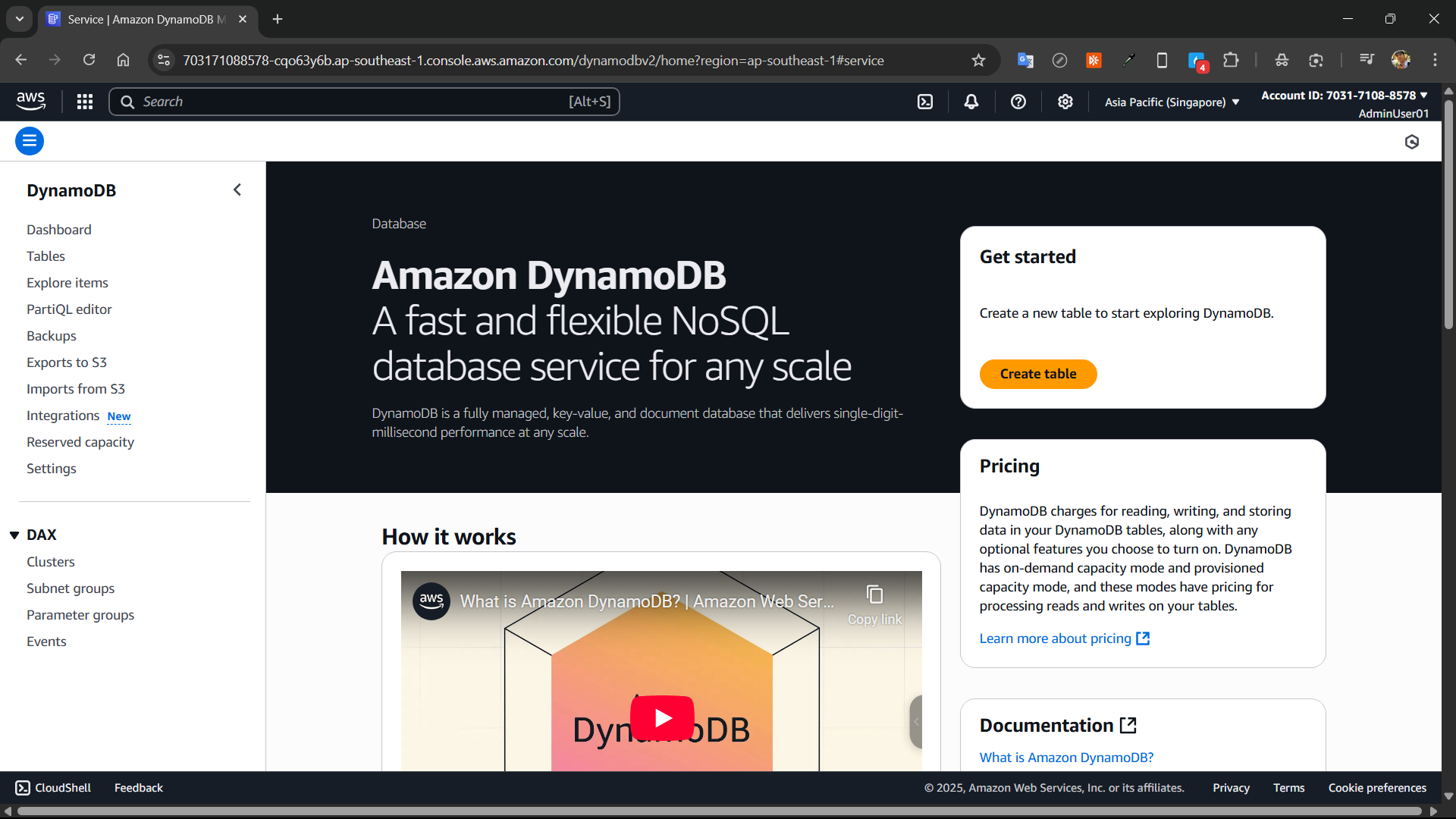Open Tables in the sidebar
1456x819 pixels.
(x=46, y=256)
